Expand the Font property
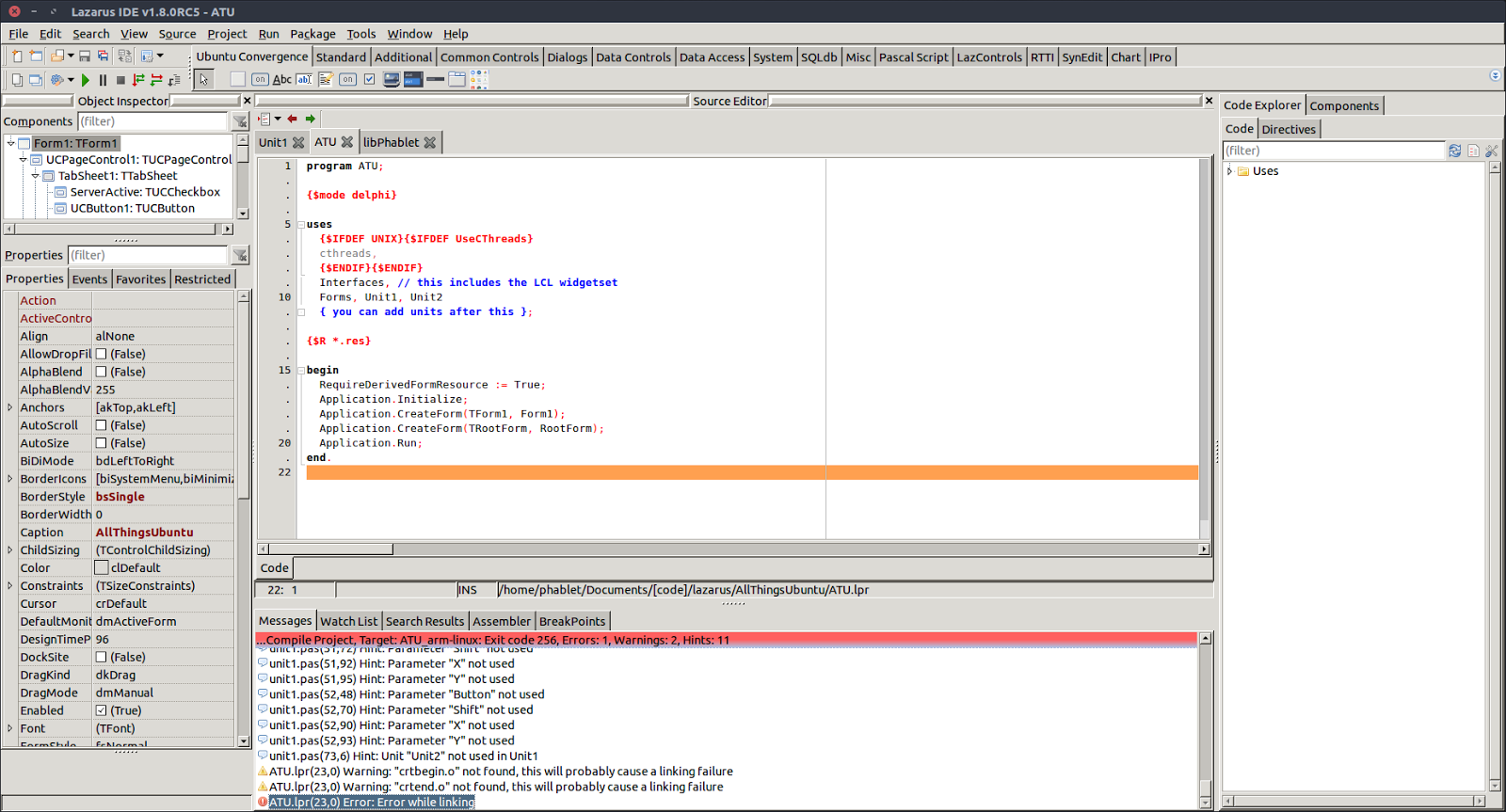 (x=10, y=728)
